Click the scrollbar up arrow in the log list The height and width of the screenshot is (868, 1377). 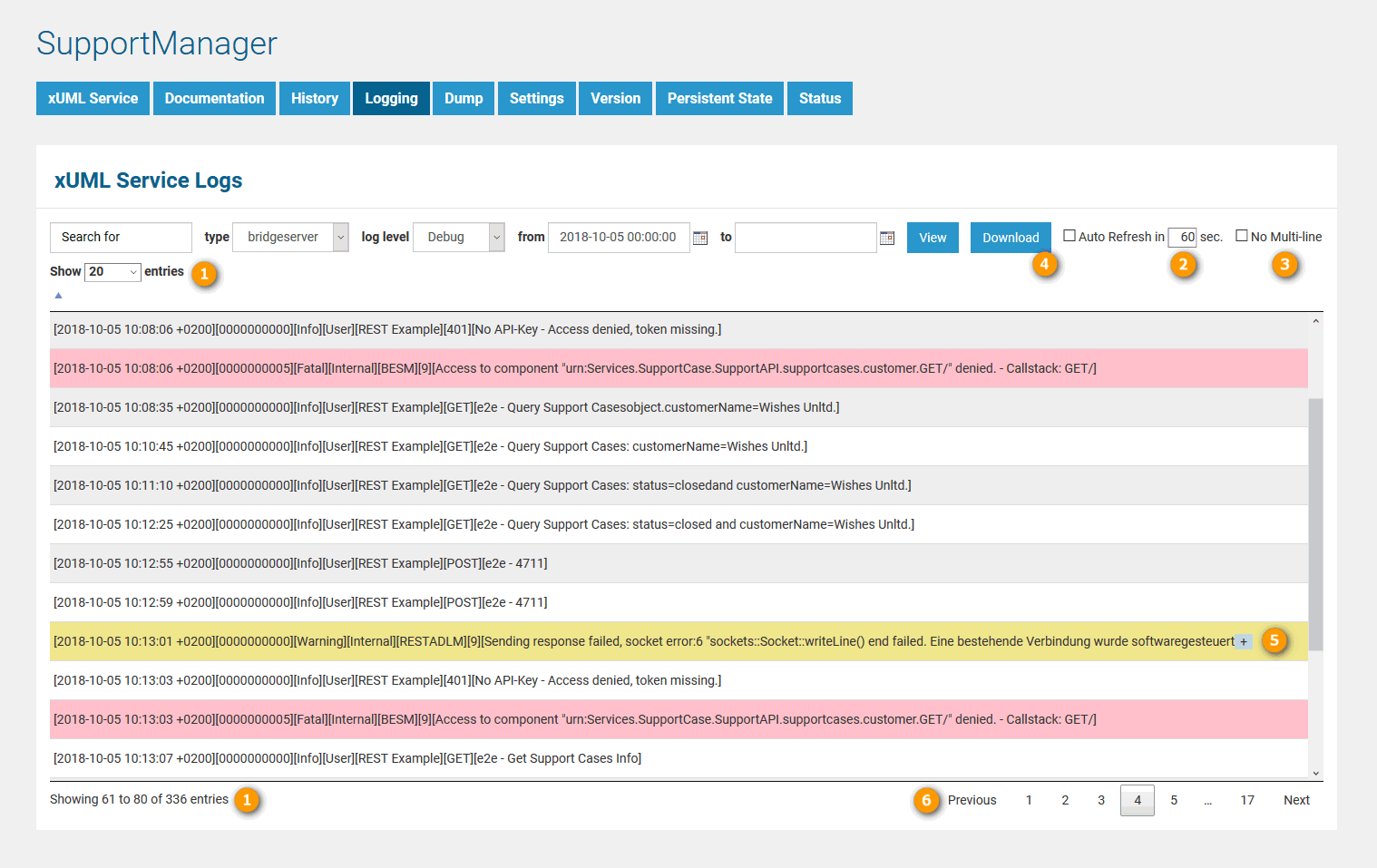pos(1315,319)
